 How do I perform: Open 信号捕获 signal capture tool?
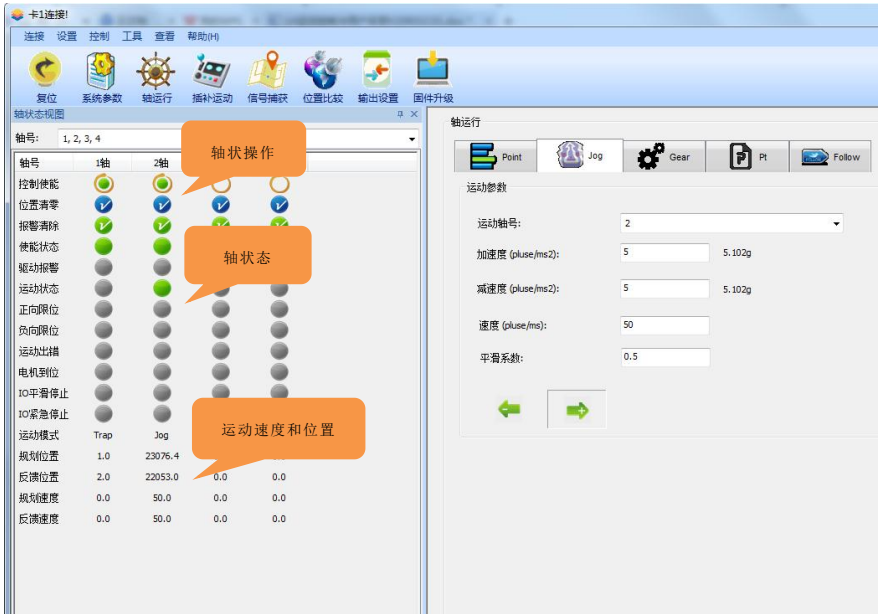coord(267,70)
